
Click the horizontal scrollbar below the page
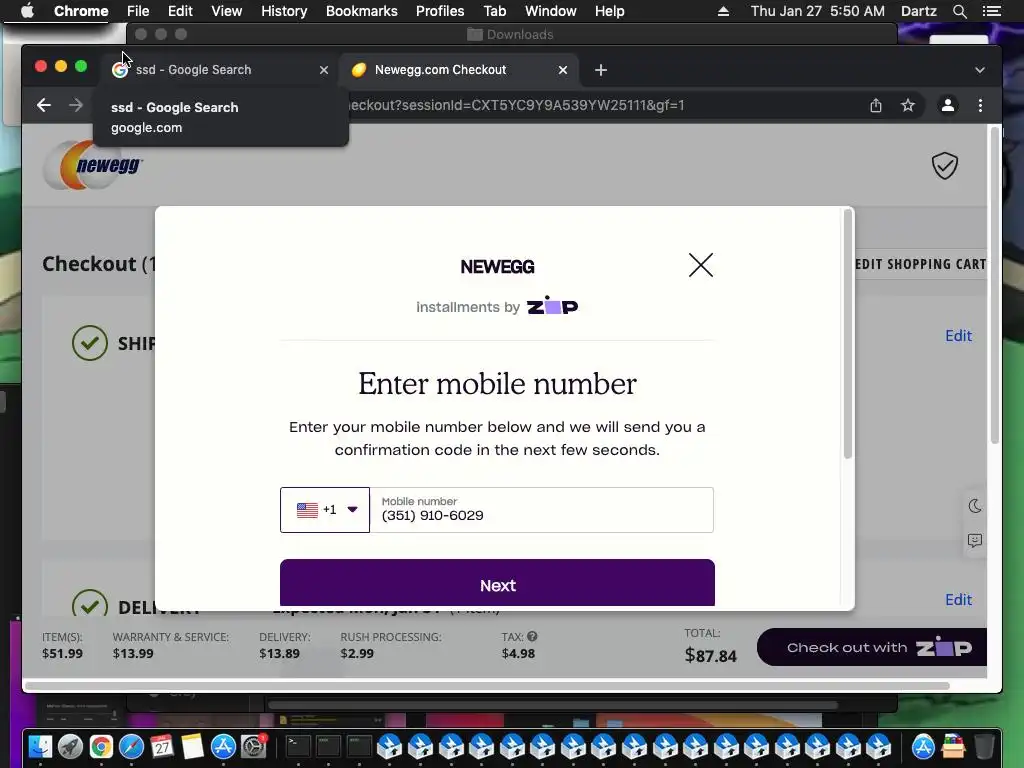point(487,686)
